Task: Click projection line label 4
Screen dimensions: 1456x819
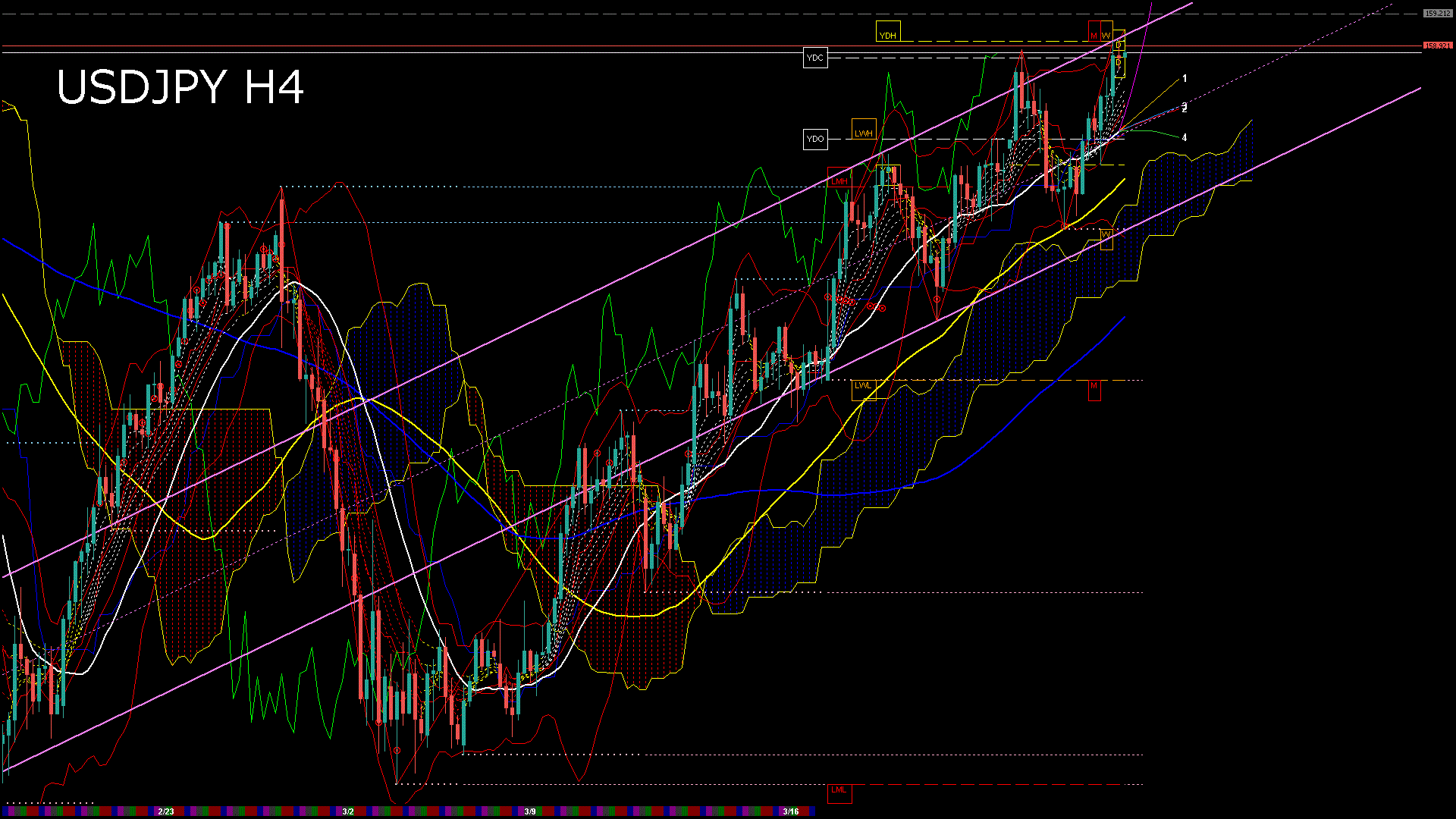Action: coord(1185,138)
